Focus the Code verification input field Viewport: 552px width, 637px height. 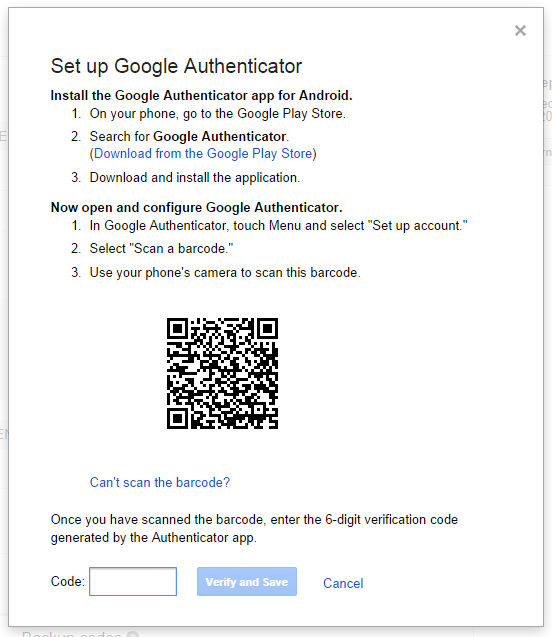(133, 581)
